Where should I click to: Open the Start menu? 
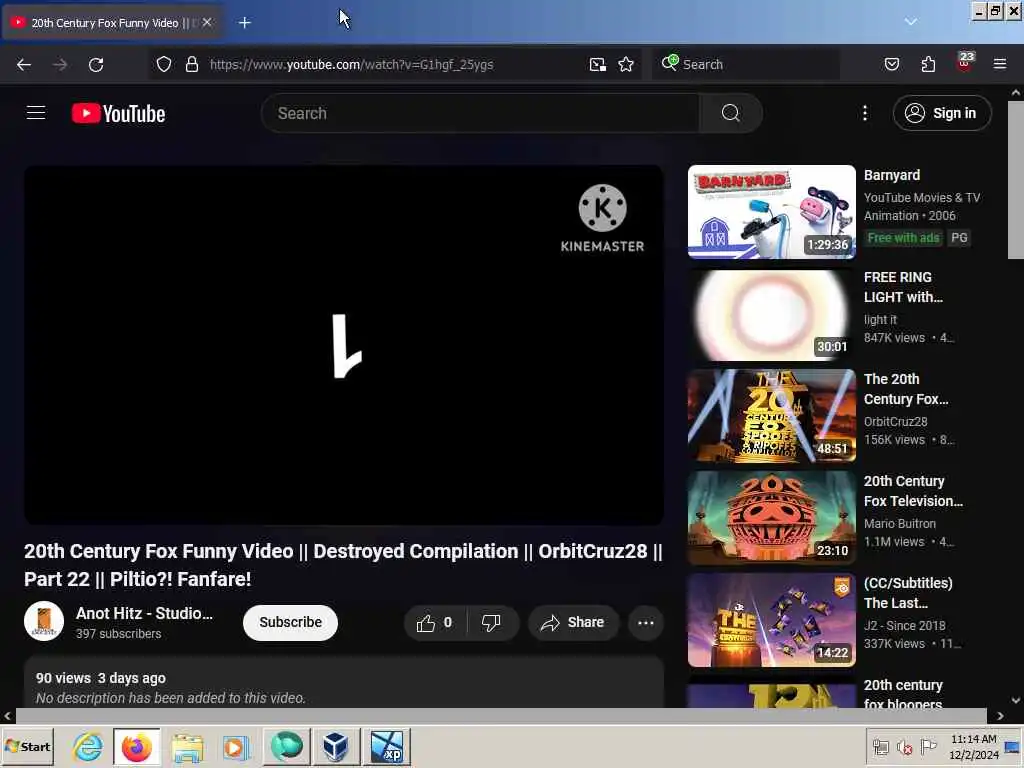[x=27, y=746]
